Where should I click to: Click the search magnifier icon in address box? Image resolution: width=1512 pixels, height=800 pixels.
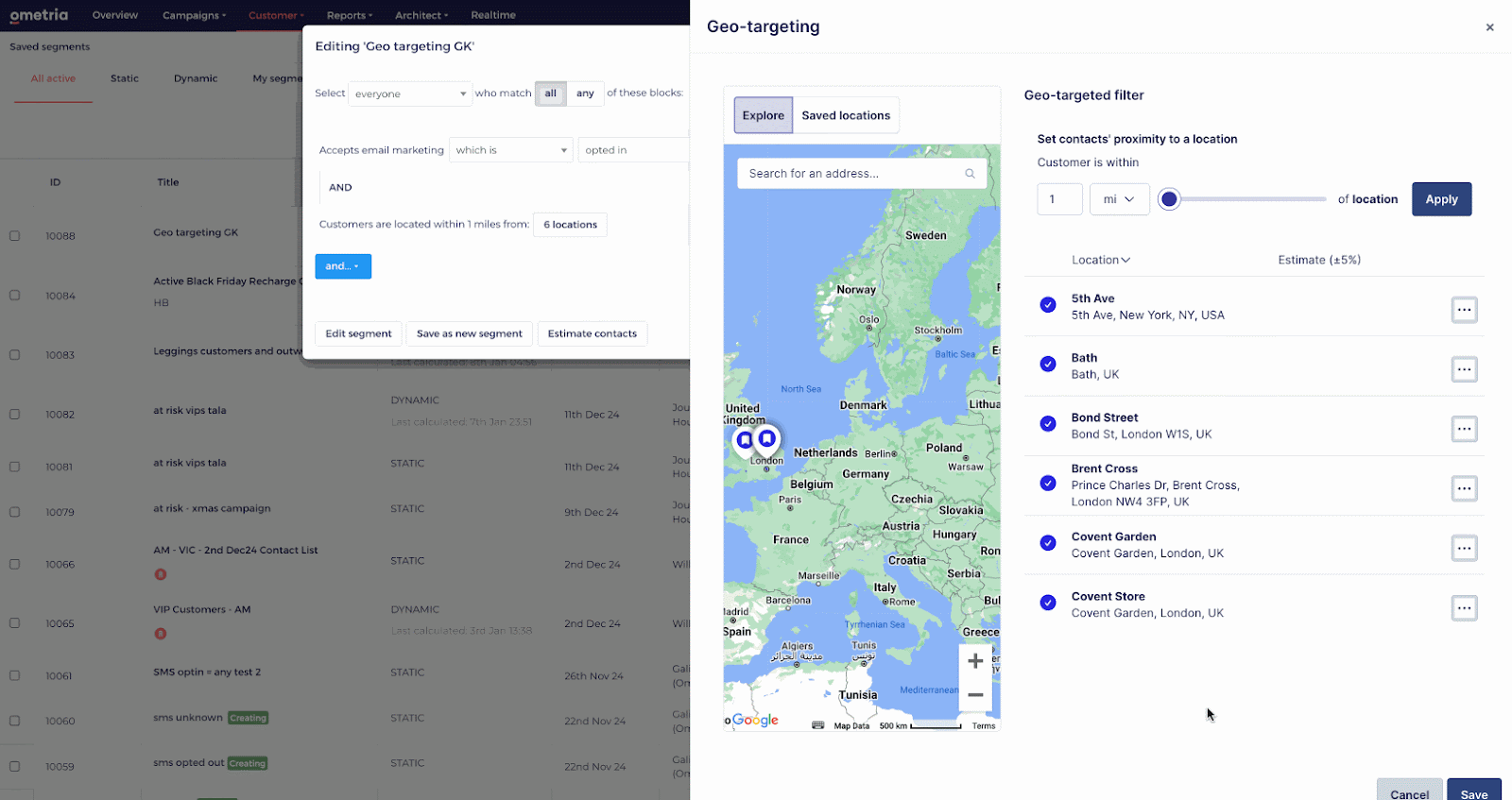pyautogui.click(x=970, y=174)
